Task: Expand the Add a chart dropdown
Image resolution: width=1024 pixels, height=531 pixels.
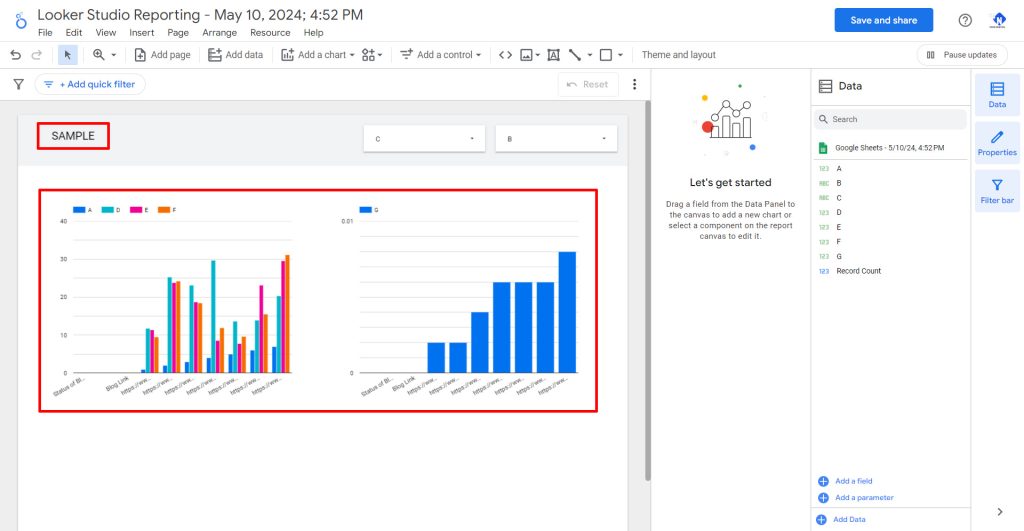Action: click(x=318, y=55)
